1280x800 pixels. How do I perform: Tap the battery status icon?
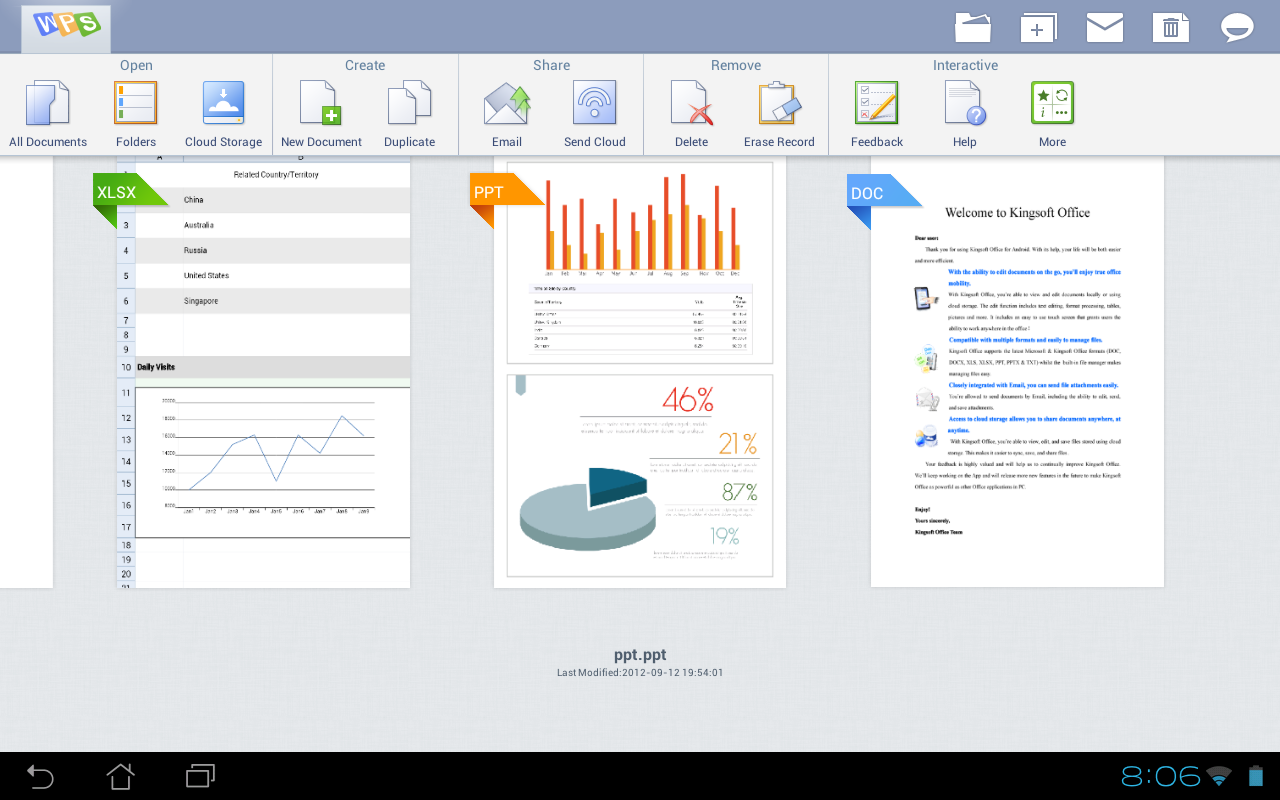pyautogui.click(x=1255, y=776)
